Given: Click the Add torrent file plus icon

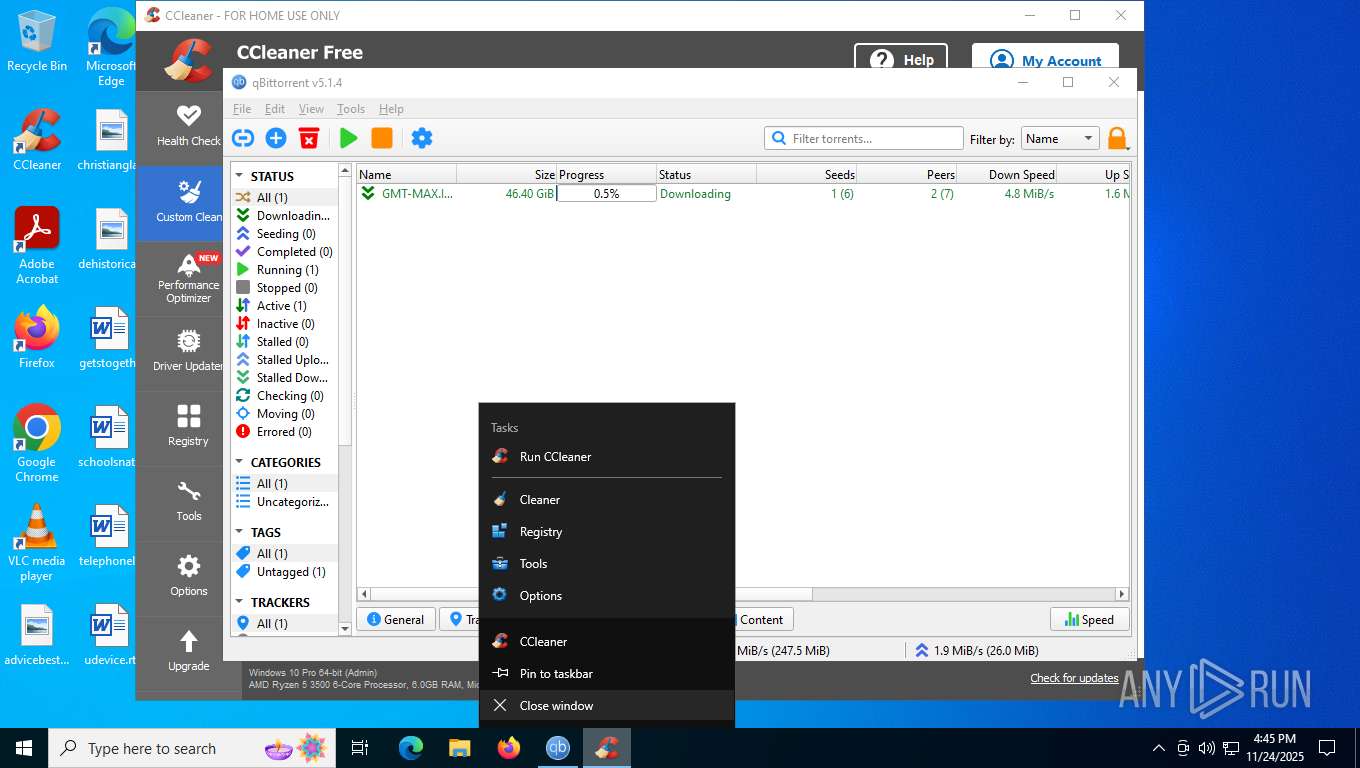Looking at the screenshot, I should 276,138.
